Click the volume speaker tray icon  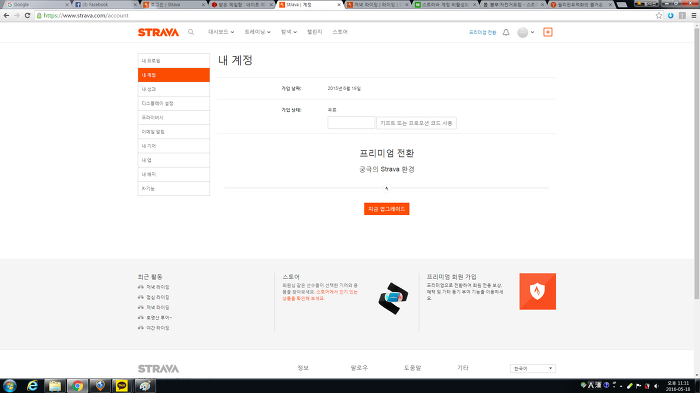click(x=656, y=386)
